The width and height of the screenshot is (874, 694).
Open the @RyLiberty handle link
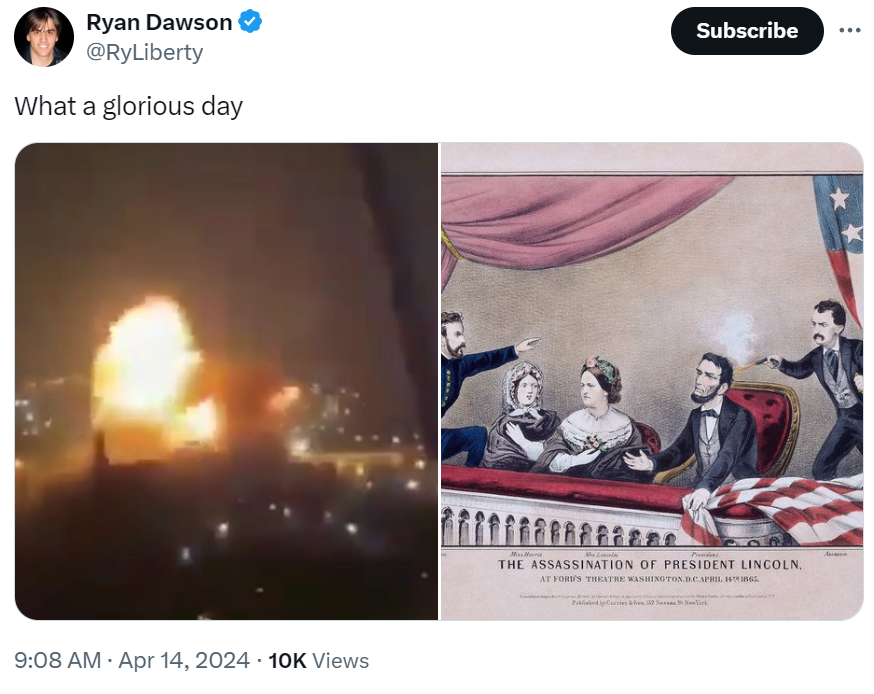point(145,52)
